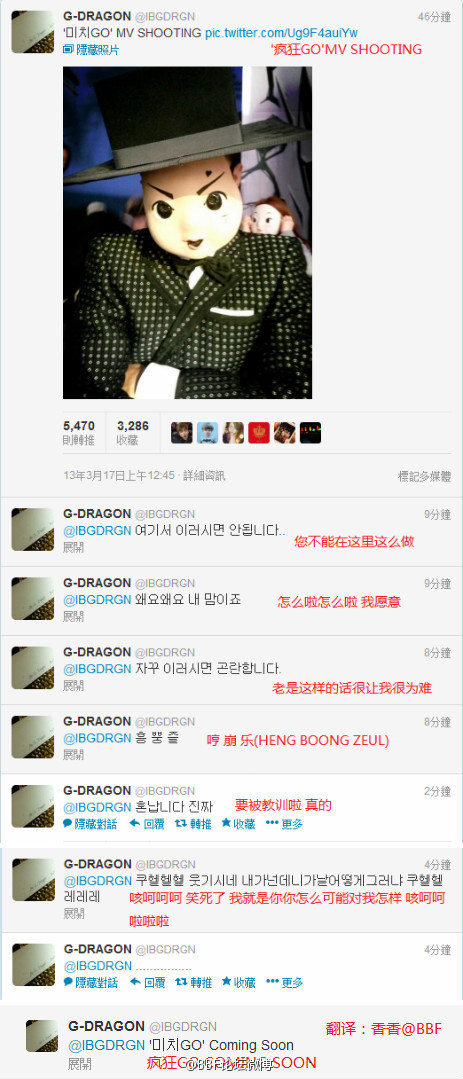Retweet the '혼납니다 진짜' tweet
463x1079 pixels.
[x=193, y=824]
